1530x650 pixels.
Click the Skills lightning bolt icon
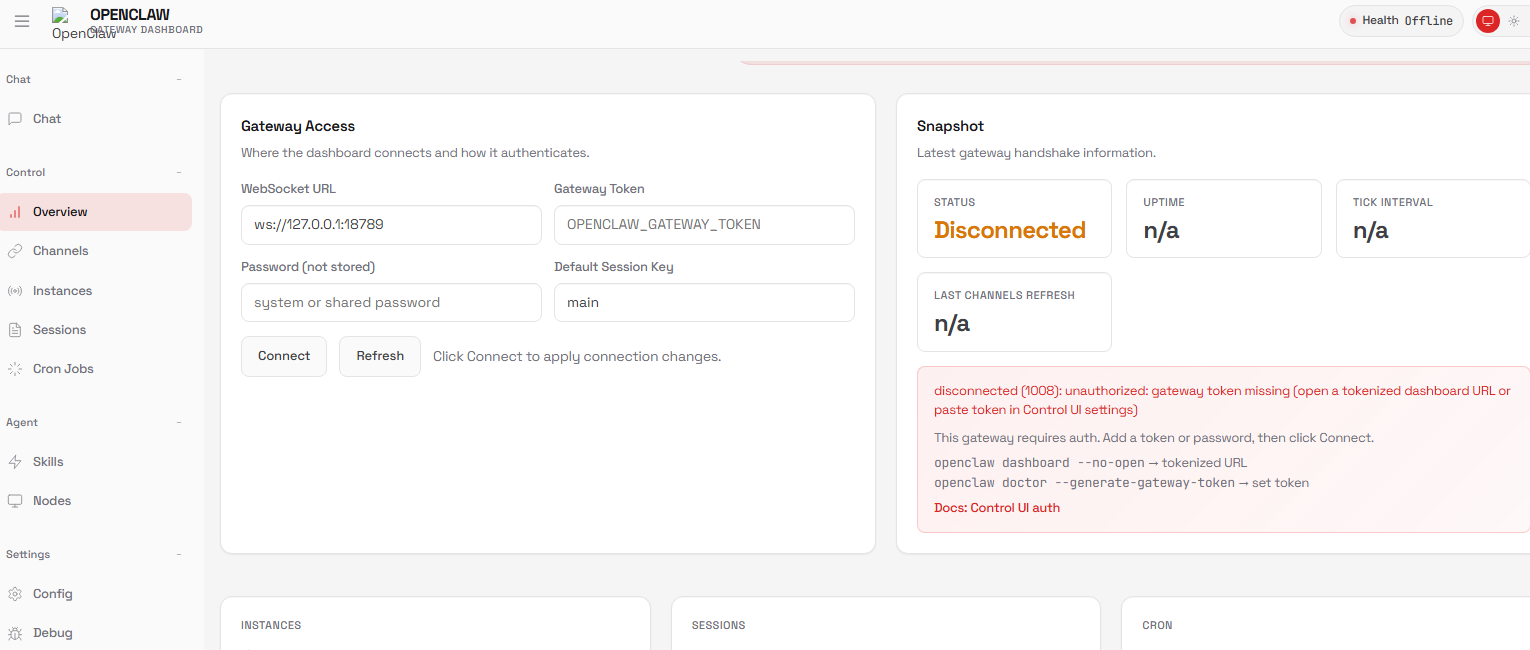click(15, 462)
